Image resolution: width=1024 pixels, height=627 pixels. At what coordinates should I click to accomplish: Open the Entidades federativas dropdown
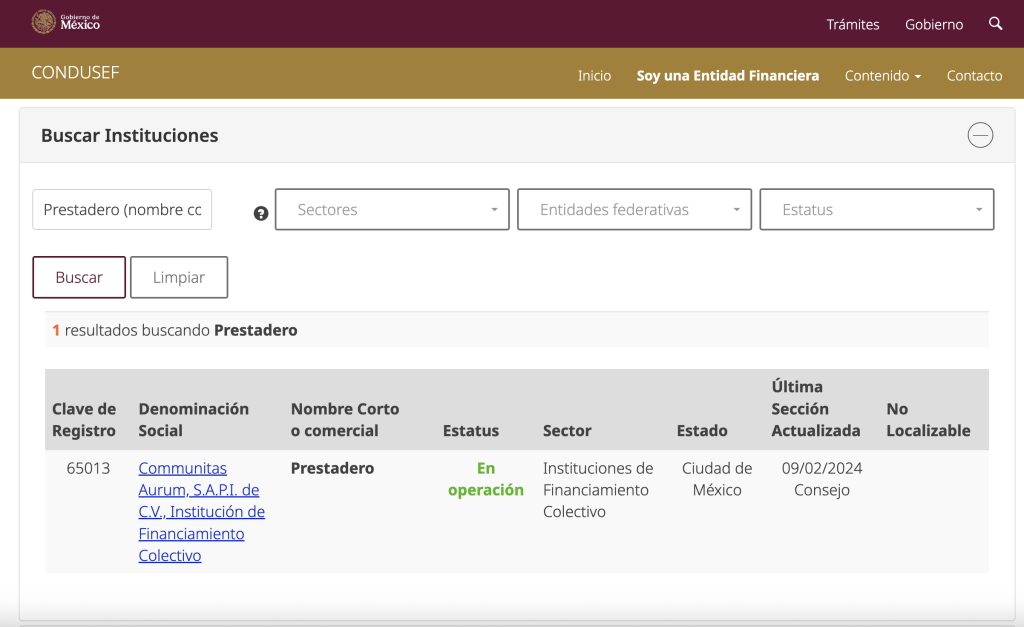coord(634,210)
